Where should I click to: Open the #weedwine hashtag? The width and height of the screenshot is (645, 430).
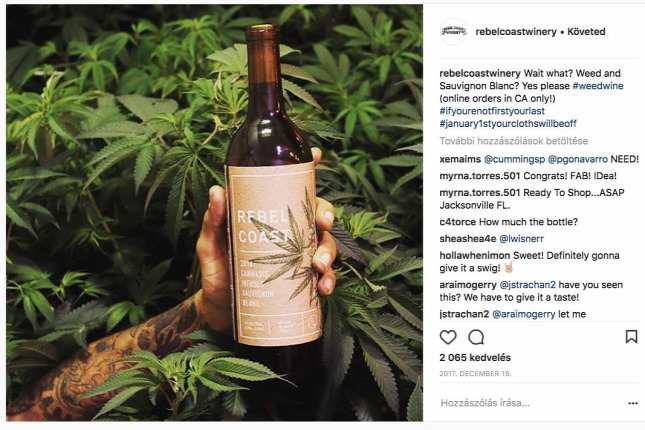coord(598,86)
